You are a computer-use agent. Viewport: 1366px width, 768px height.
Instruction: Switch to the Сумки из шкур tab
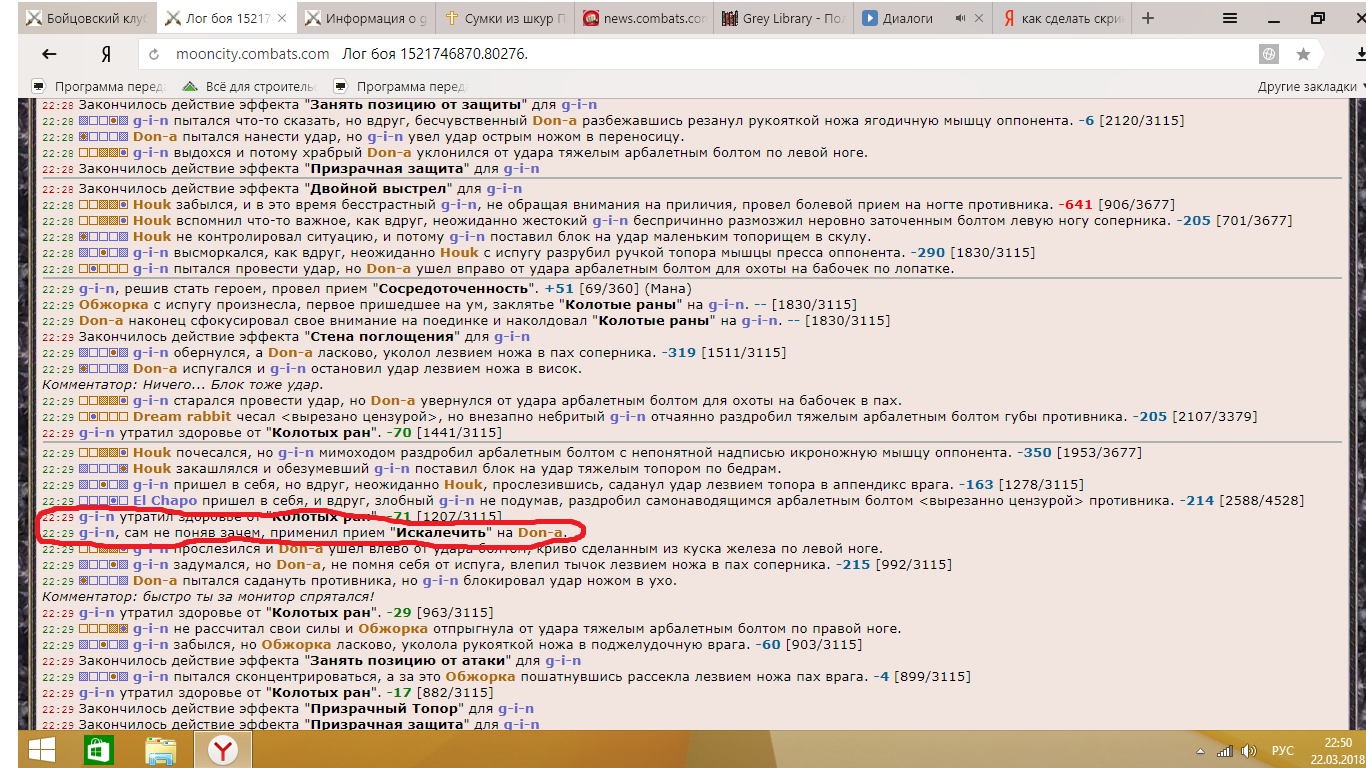[x=506, y=18]
